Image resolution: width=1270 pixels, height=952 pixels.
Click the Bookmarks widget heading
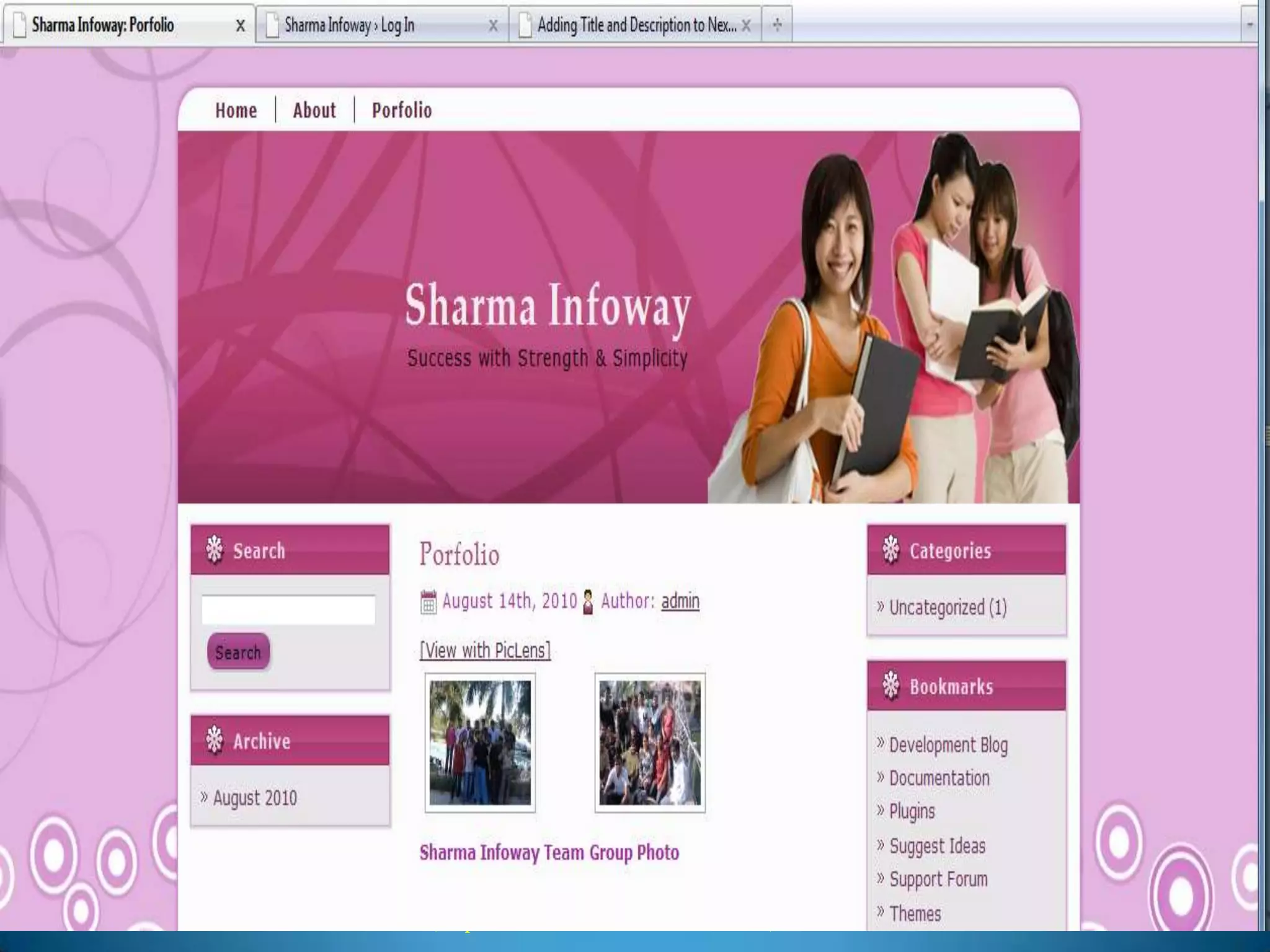pyautogui.click(x=951, y=687)
